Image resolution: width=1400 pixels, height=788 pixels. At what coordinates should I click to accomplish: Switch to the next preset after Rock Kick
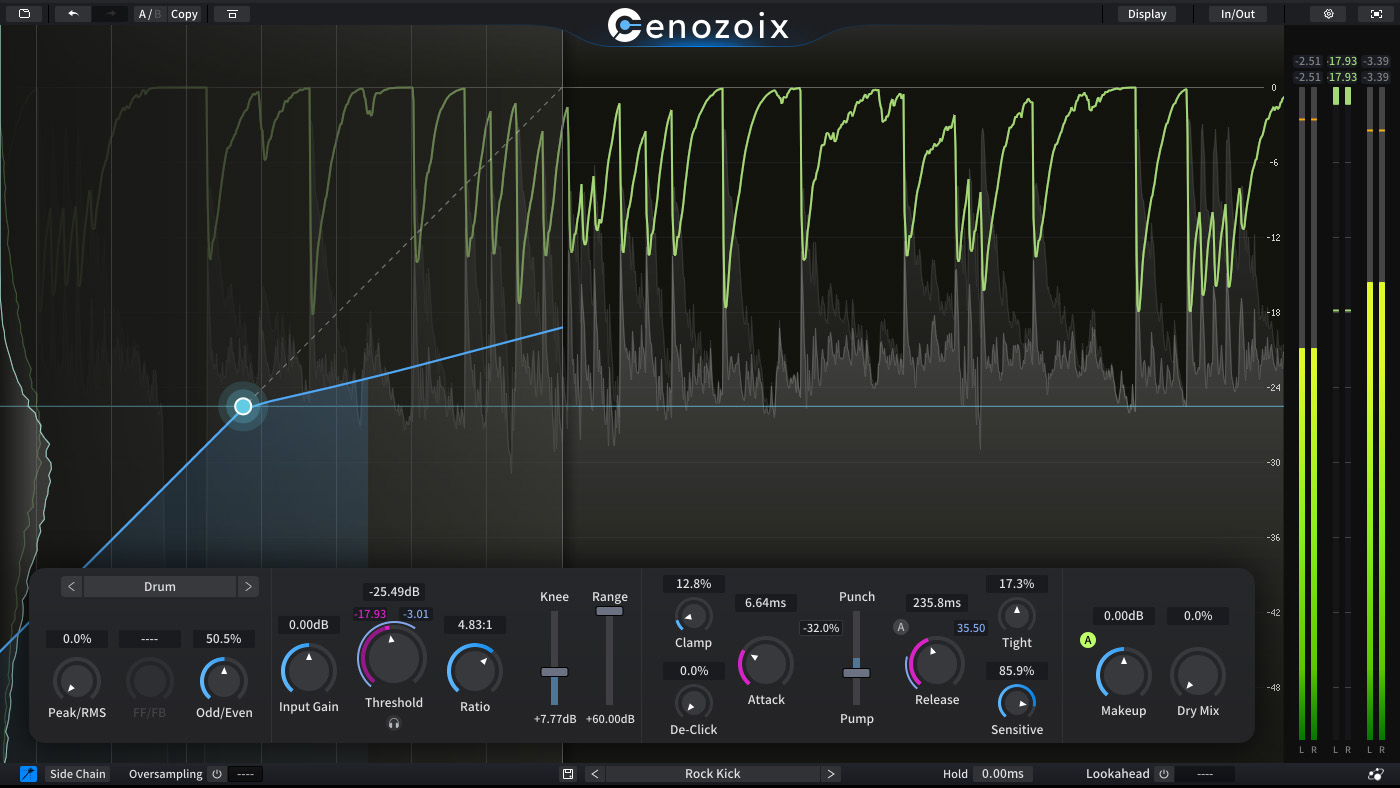pos(830,774)
